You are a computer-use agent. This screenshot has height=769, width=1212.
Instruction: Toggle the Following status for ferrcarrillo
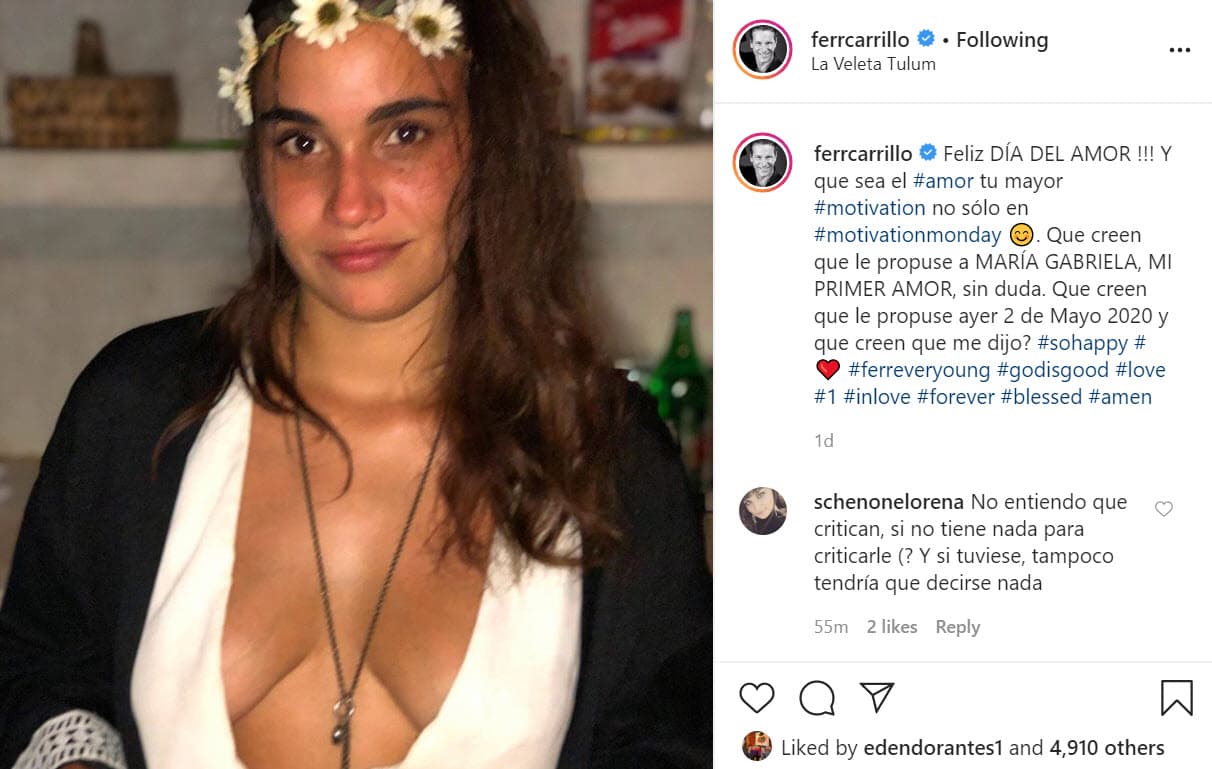point(1001,40)
